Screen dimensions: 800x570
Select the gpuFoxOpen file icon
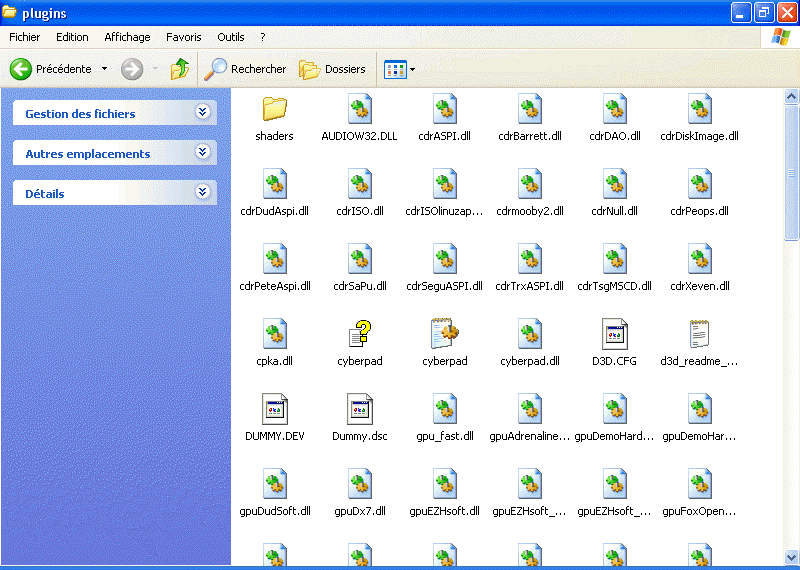pyautogui.click(x=699, y=484)
